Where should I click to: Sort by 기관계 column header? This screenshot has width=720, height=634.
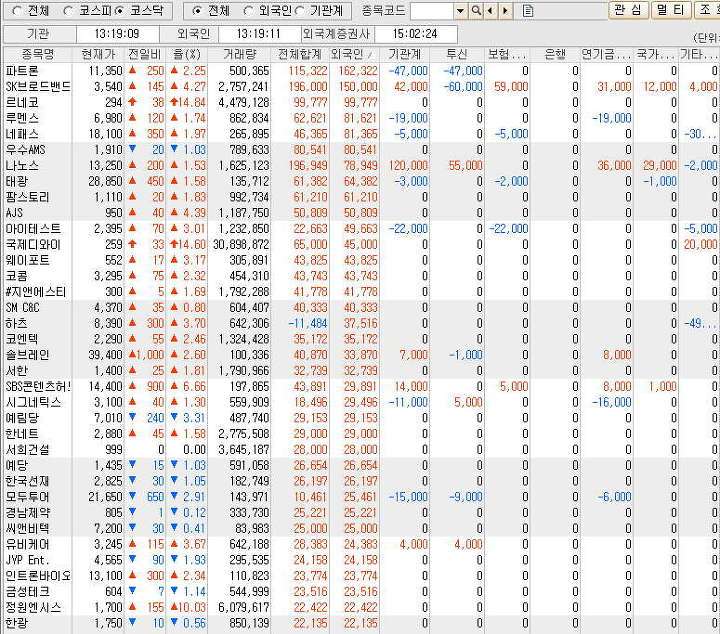click(x=404, y=54)
